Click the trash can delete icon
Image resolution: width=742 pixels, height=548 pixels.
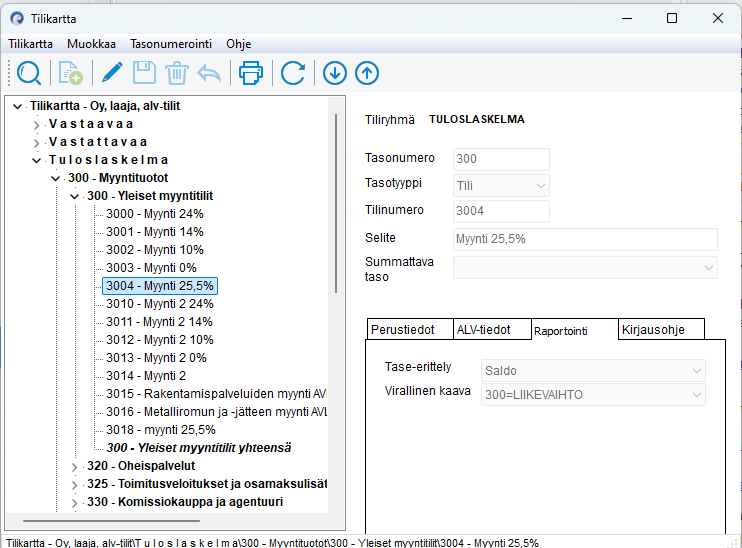[177, 73]
